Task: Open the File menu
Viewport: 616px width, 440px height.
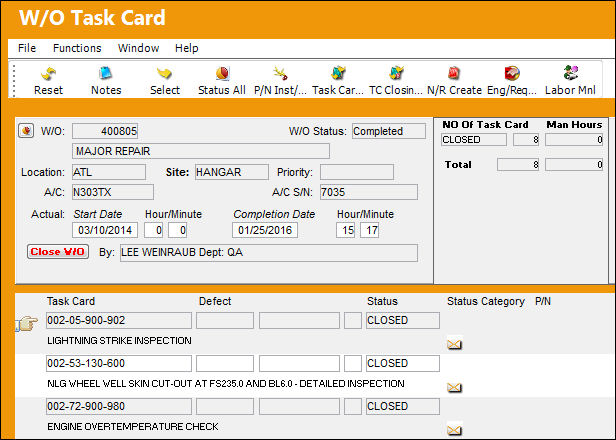Action: coord(27,48)
